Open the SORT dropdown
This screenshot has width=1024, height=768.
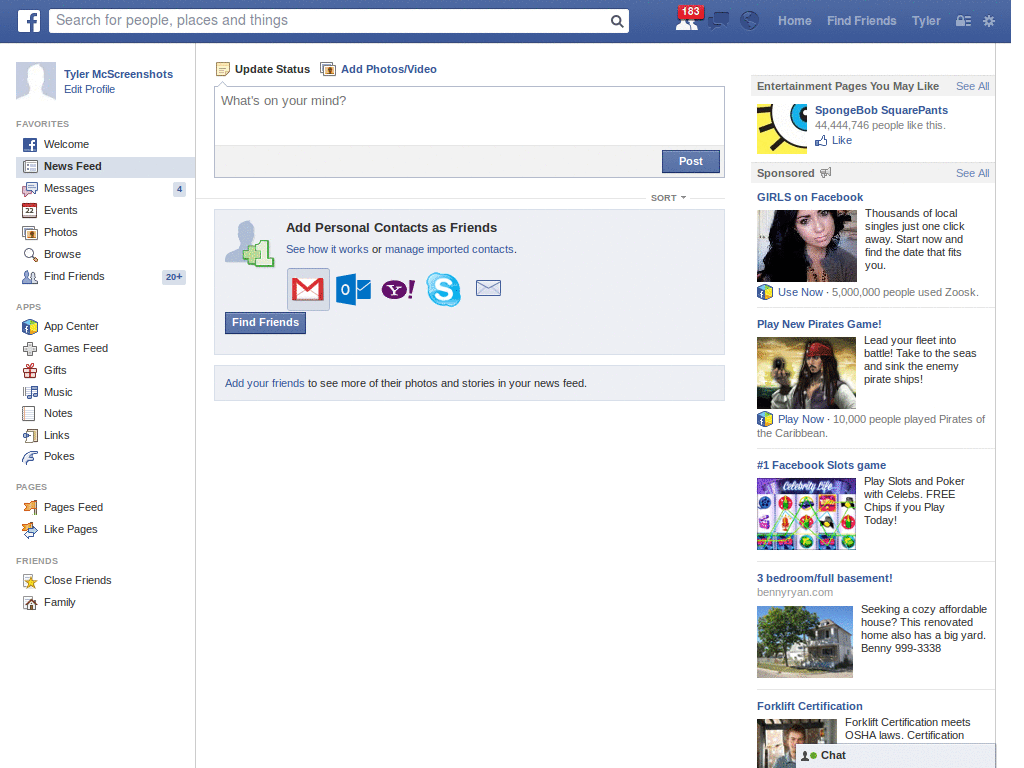(x=668, y=198)
